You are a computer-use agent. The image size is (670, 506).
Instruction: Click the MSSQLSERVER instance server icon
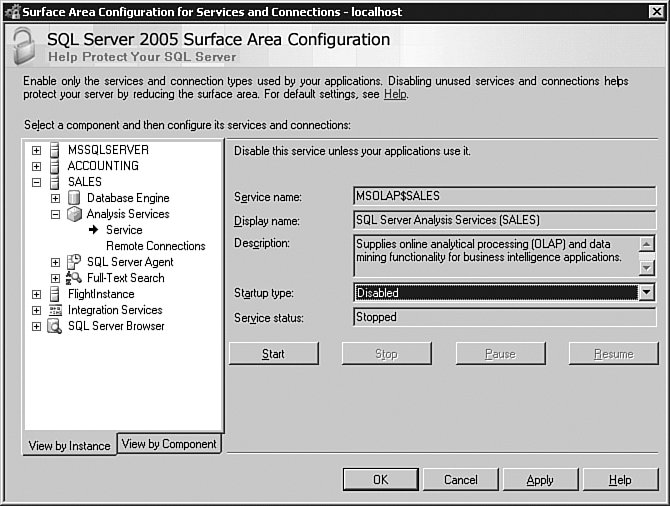coord(55,150)
